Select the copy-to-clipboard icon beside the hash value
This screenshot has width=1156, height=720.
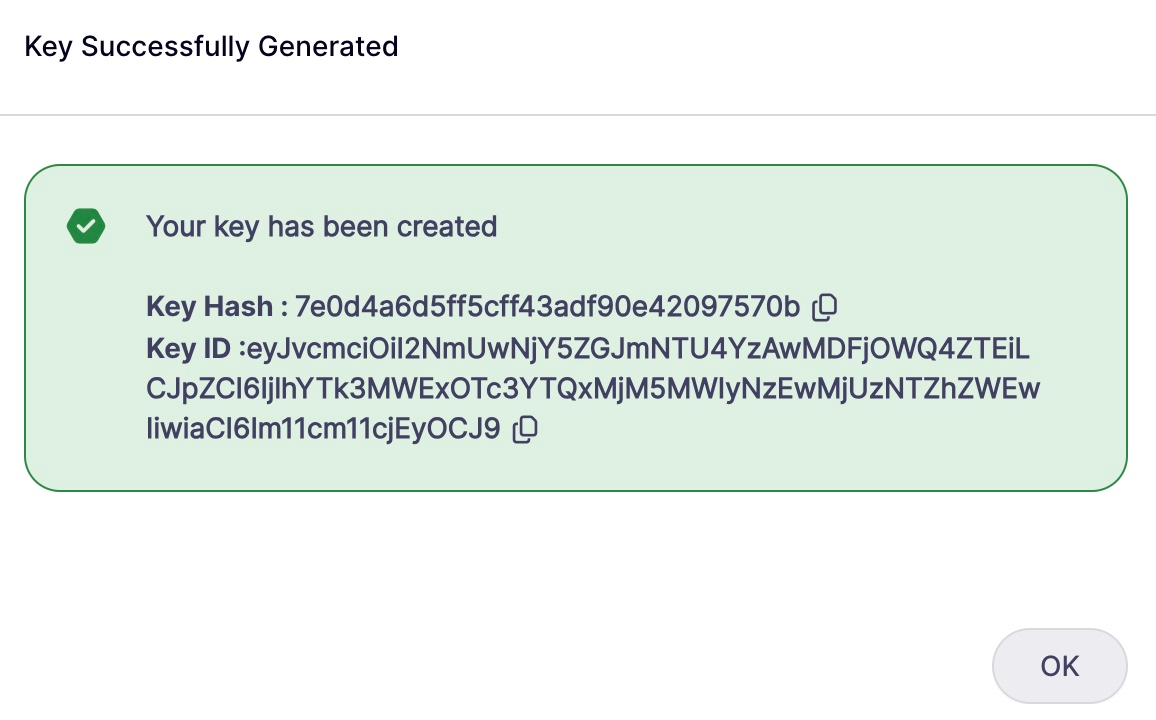pyautogui.click(x=824, y=307)
